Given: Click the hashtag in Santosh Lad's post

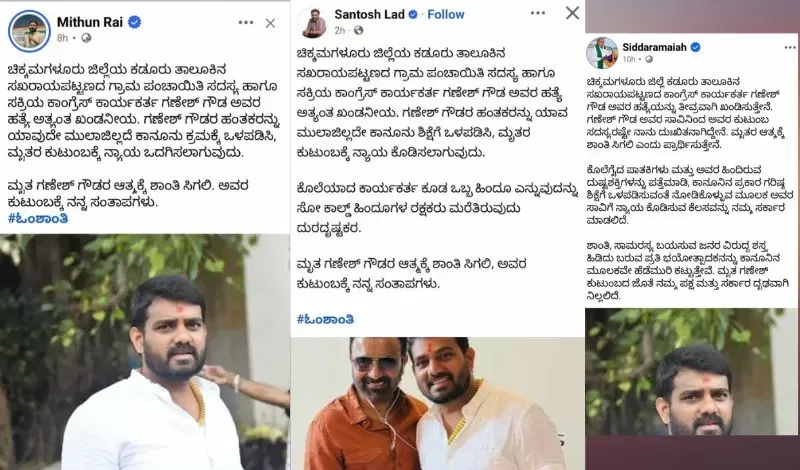Looking at the screenshot, I should tap(326, 319).
